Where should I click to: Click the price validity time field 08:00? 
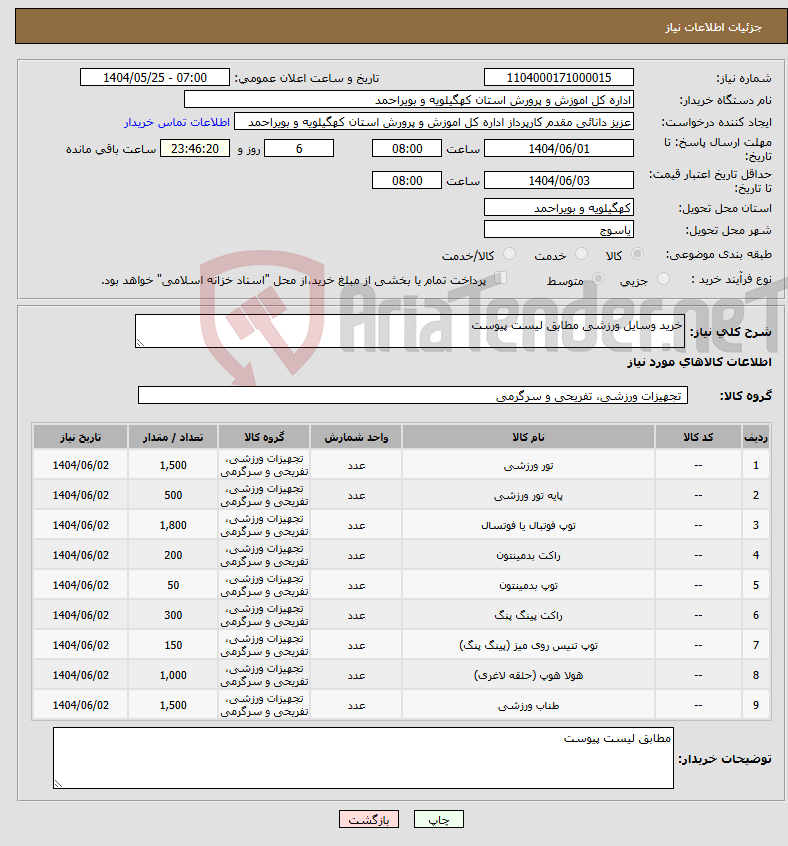click(x=407, y=181)
